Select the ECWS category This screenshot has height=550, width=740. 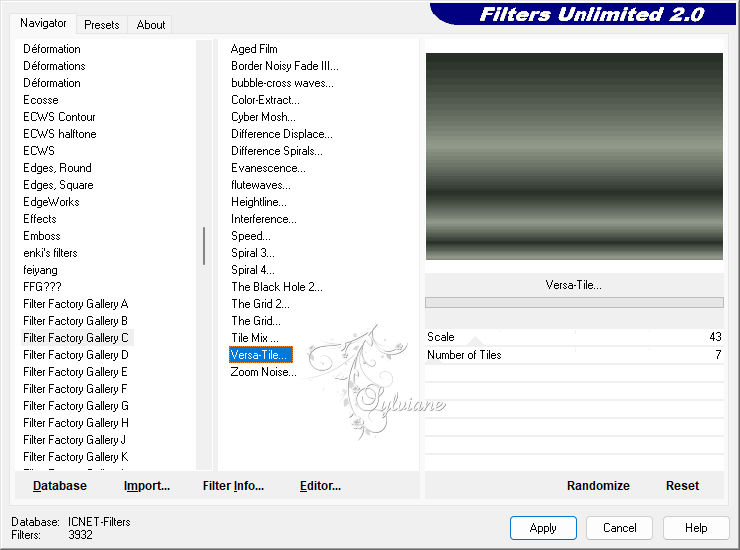[39, 151]
